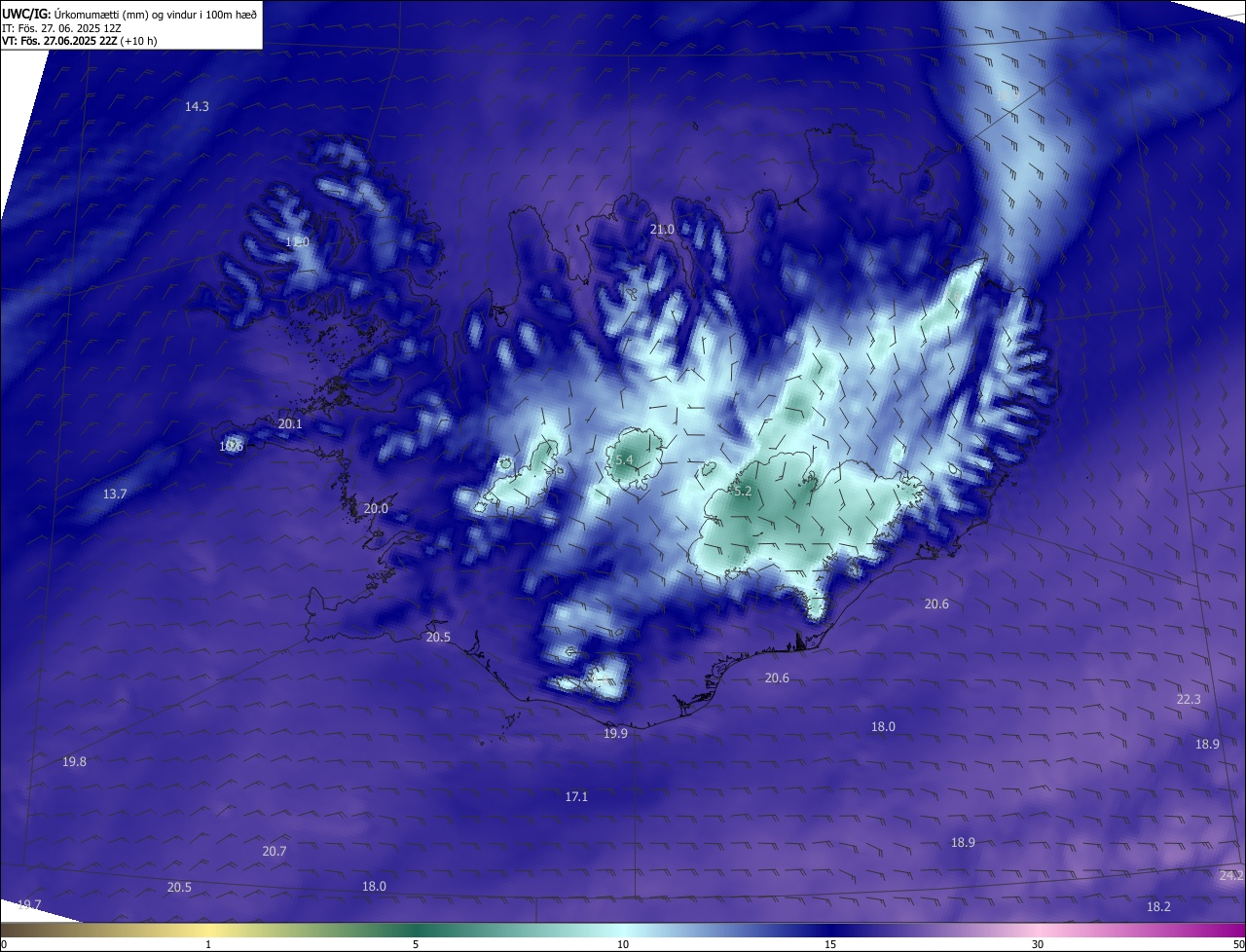The width and height of the screenshot is (1246, 952).
Task: Click the map value 14.3
Action: coord(197,106)
